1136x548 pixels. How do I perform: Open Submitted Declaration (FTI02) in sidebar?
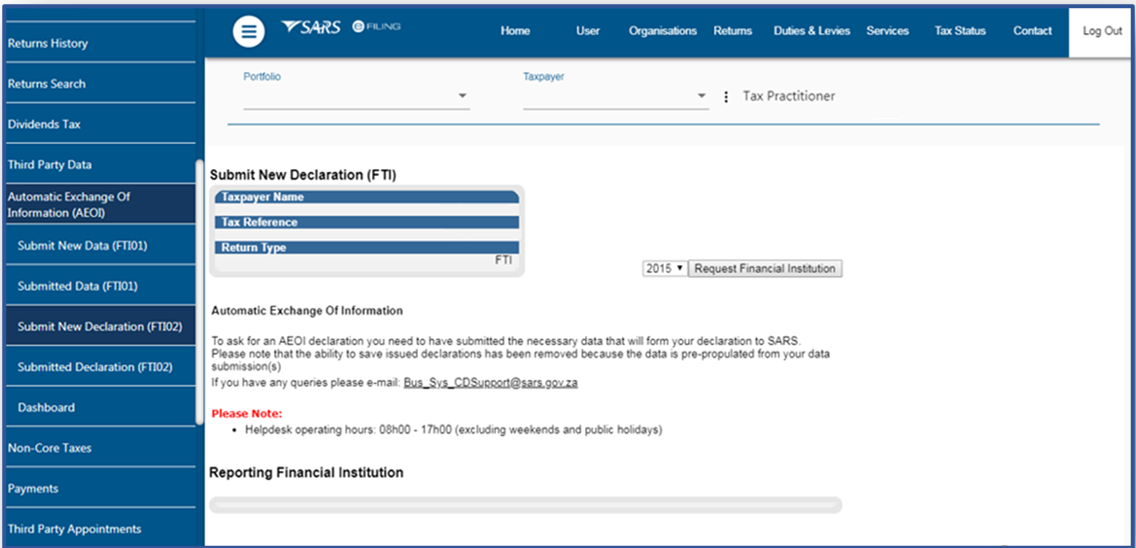95,367
